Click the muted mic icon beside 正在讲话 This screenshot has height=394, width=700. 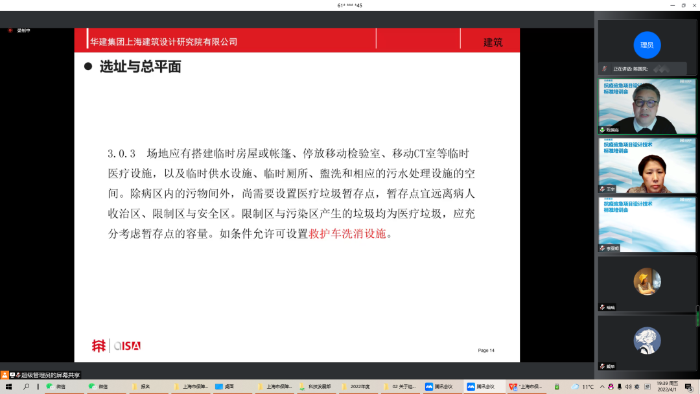(x=604, y=69)
